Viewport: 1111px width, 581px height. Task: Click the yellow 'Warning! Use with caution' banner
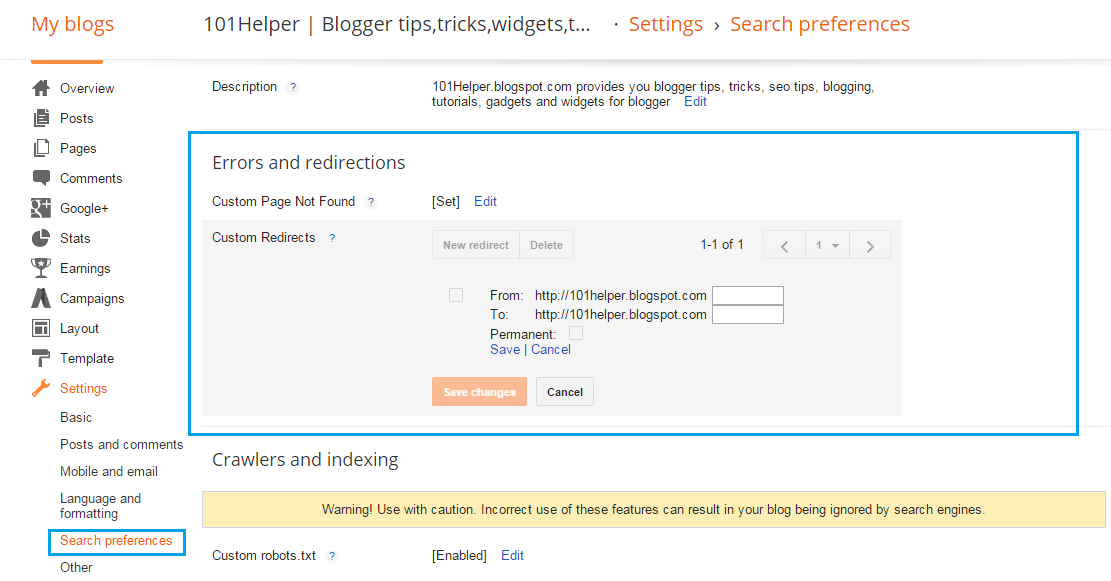[x=653, y=509]
